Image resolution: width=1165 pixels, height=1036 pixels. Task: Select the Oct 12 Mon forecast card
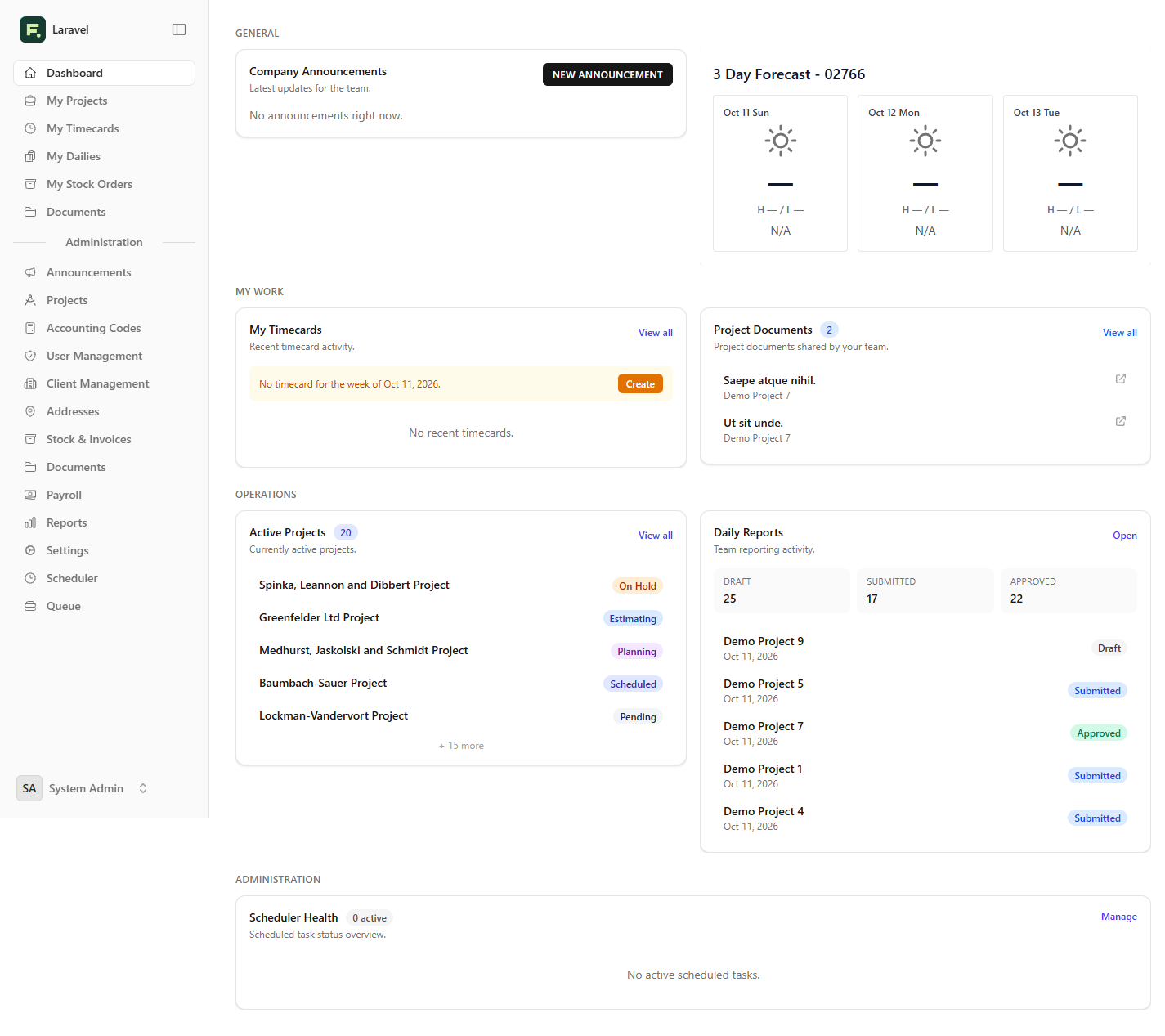pos(925,173)
